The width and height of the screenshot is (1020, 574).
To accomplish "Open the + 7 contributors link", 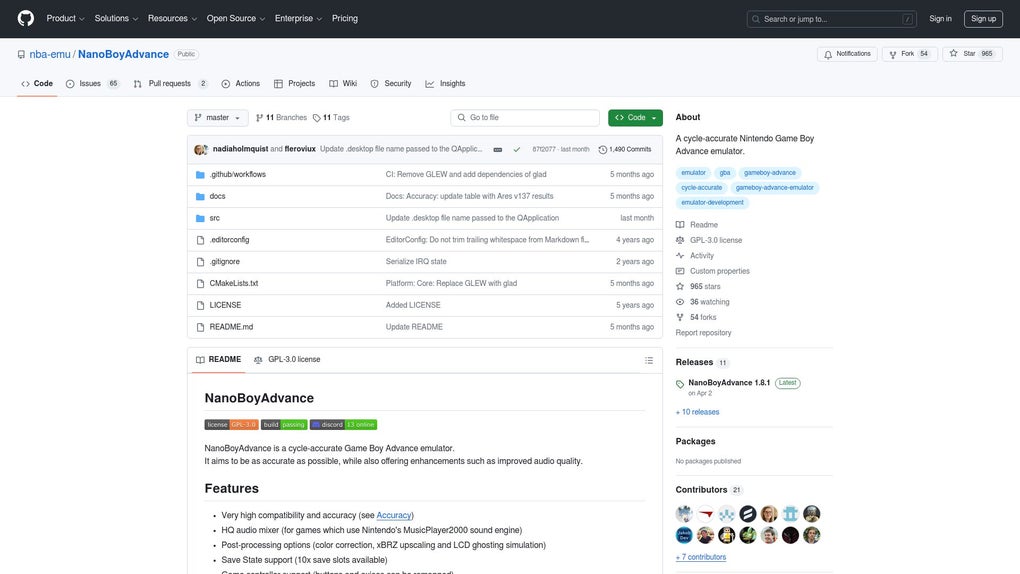I will (701, 557).
